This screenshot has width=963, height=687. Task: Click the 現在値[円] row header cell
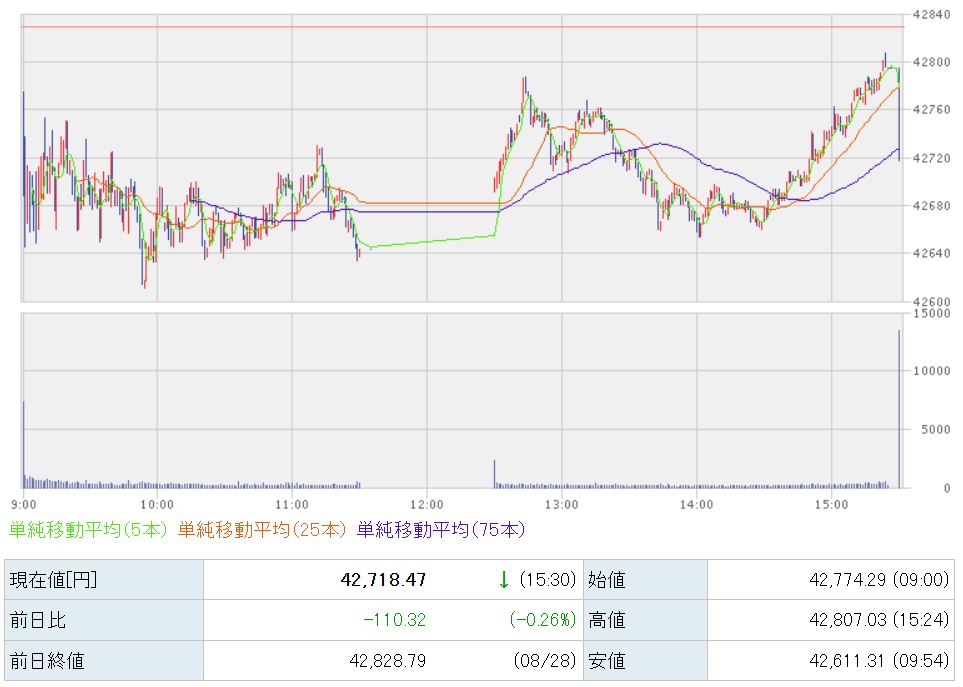pos(104,580)
